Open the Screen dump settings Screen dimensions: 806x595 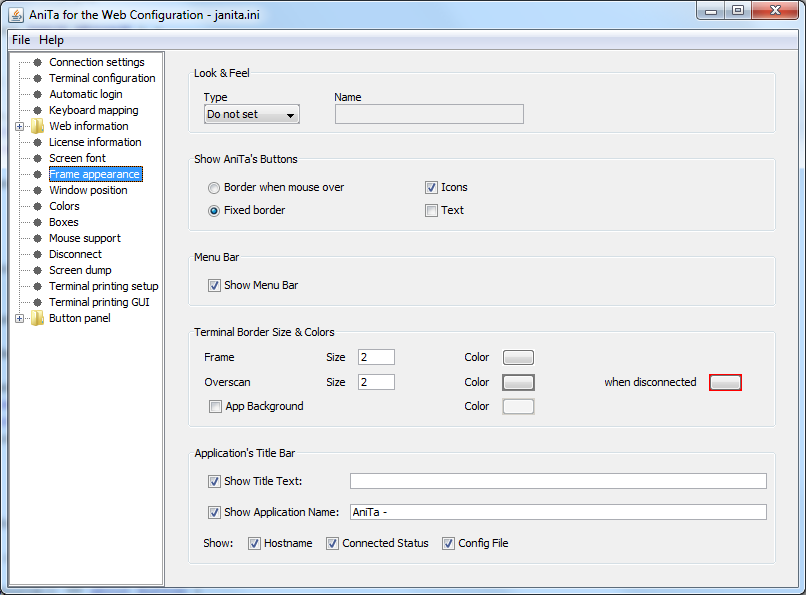coord(80,270)
